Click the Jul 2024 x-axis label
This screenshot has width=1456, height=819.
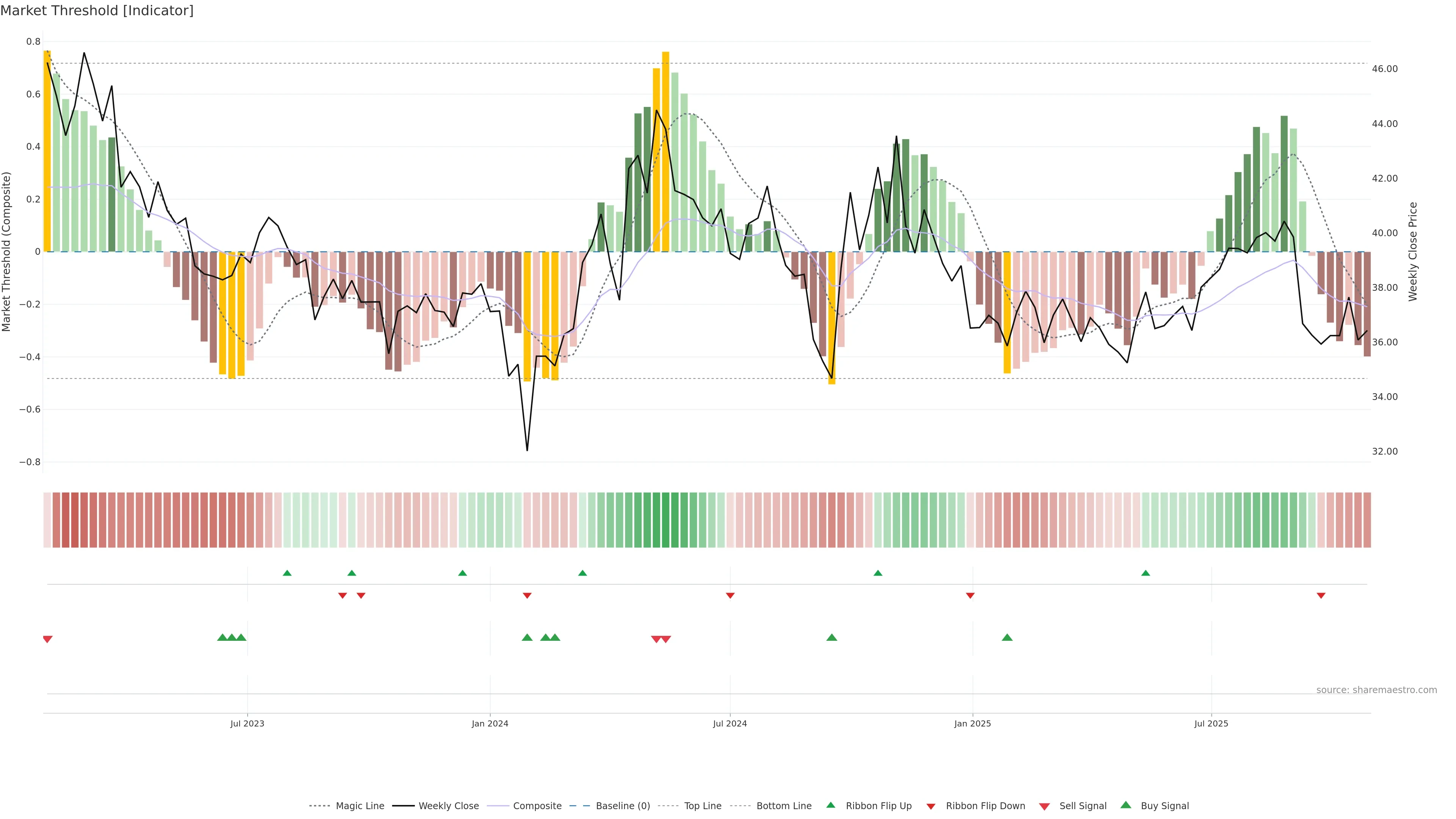(x=730, y=723)
